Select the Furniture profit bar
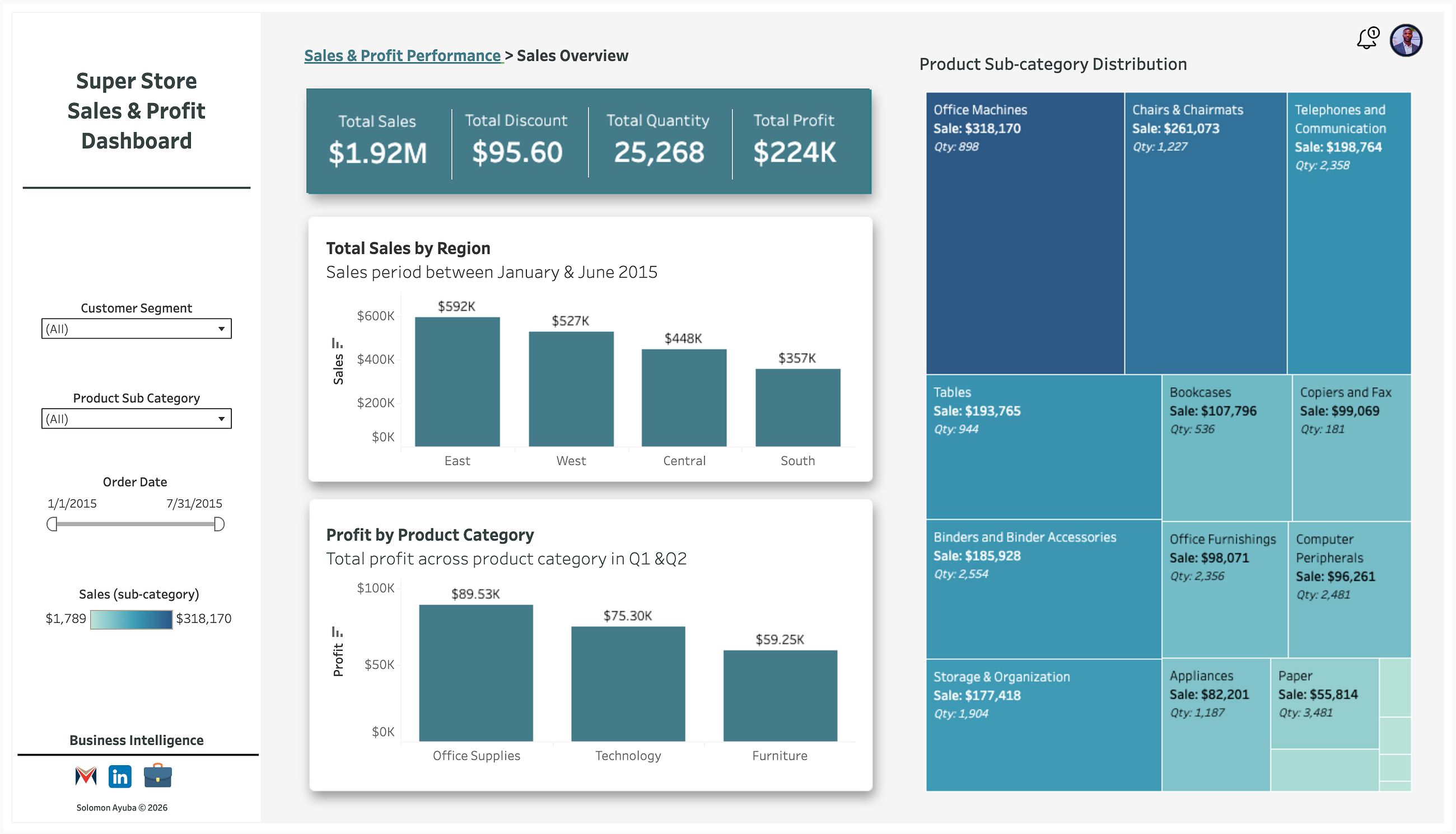The width and height of the screenshot is (1456, 834). pyautogui.click(x=781, y=695)
